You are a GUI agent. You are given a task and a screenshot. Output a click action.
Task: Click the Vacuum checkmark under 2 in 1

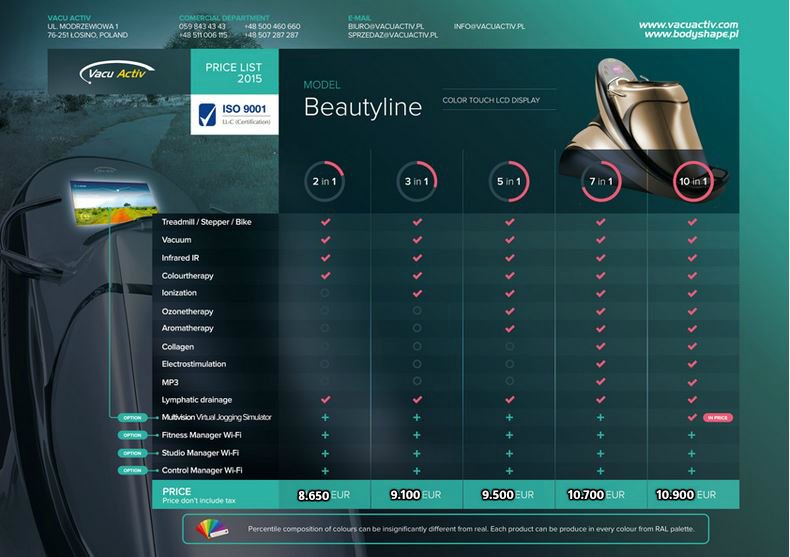pos(325,240)
